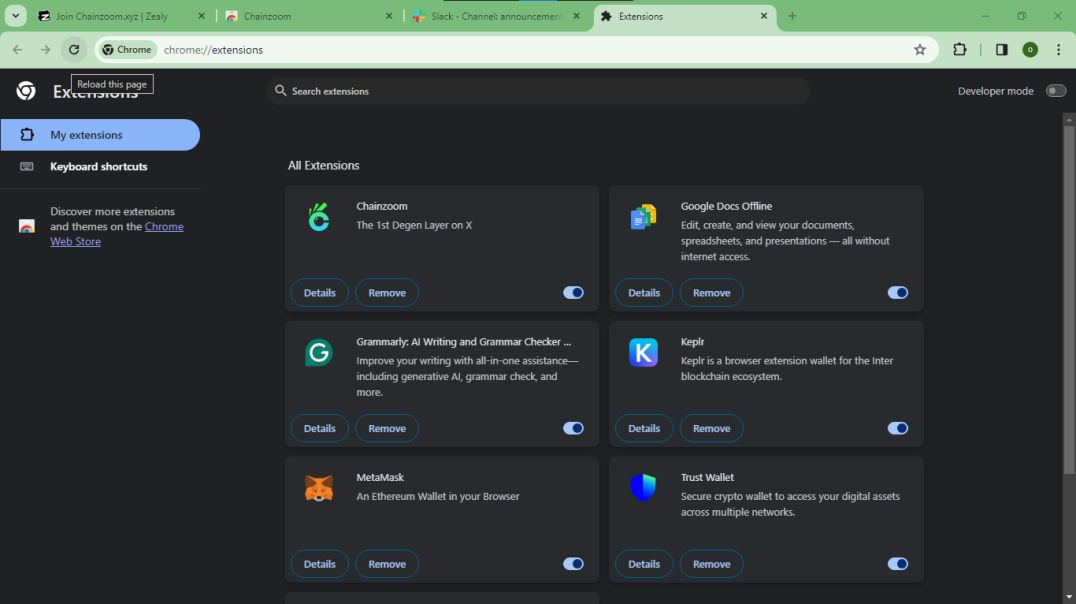Close the Extensions tab
This screenshot has height=604, width=1076.
[x=763, y=16]
